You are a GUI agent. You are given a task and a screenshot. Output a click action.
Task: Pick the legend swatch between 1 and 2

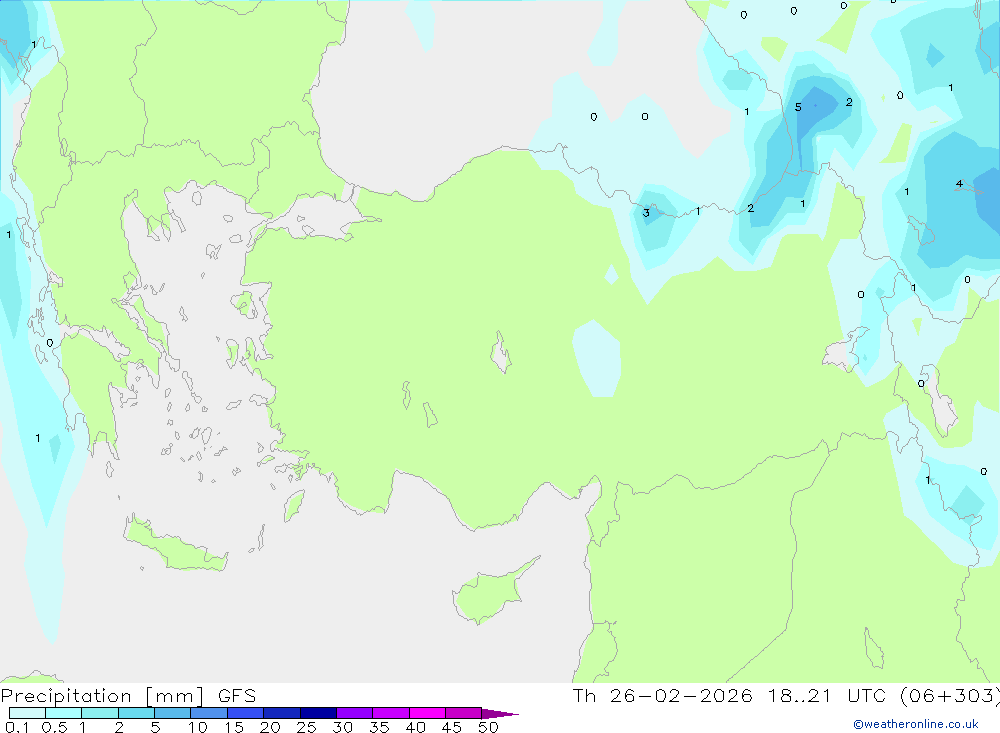[99, 713]
